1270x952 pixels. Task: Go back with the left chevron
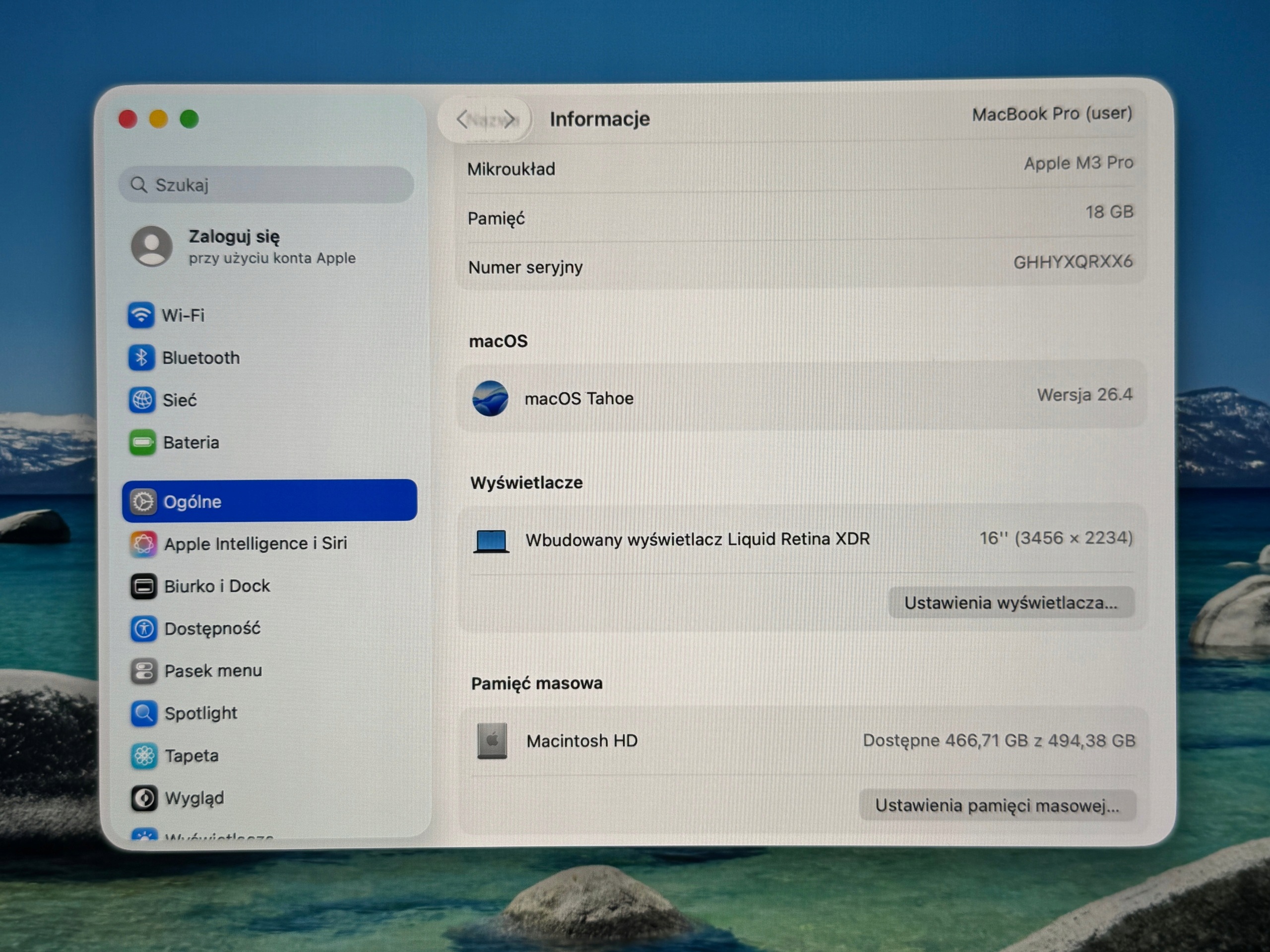[x=462, y=119]
